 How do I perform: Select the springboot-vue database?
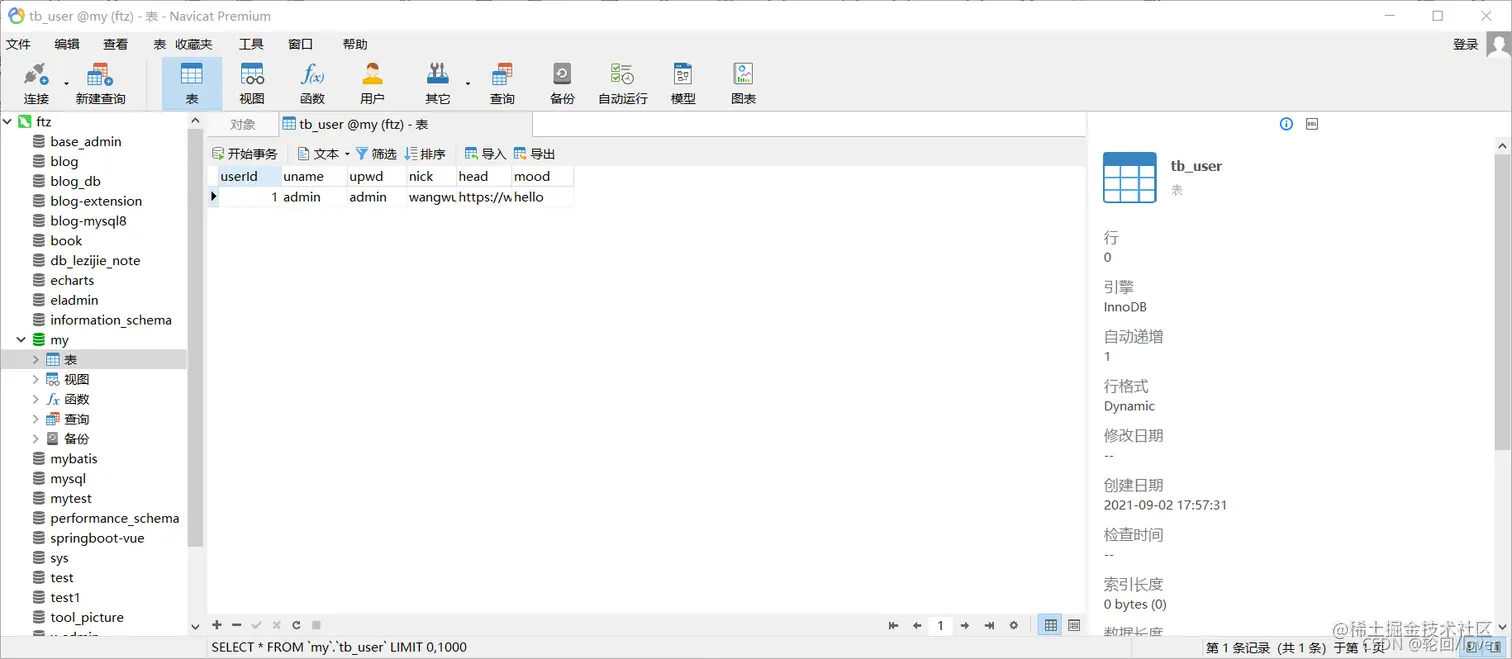point(97,538)
